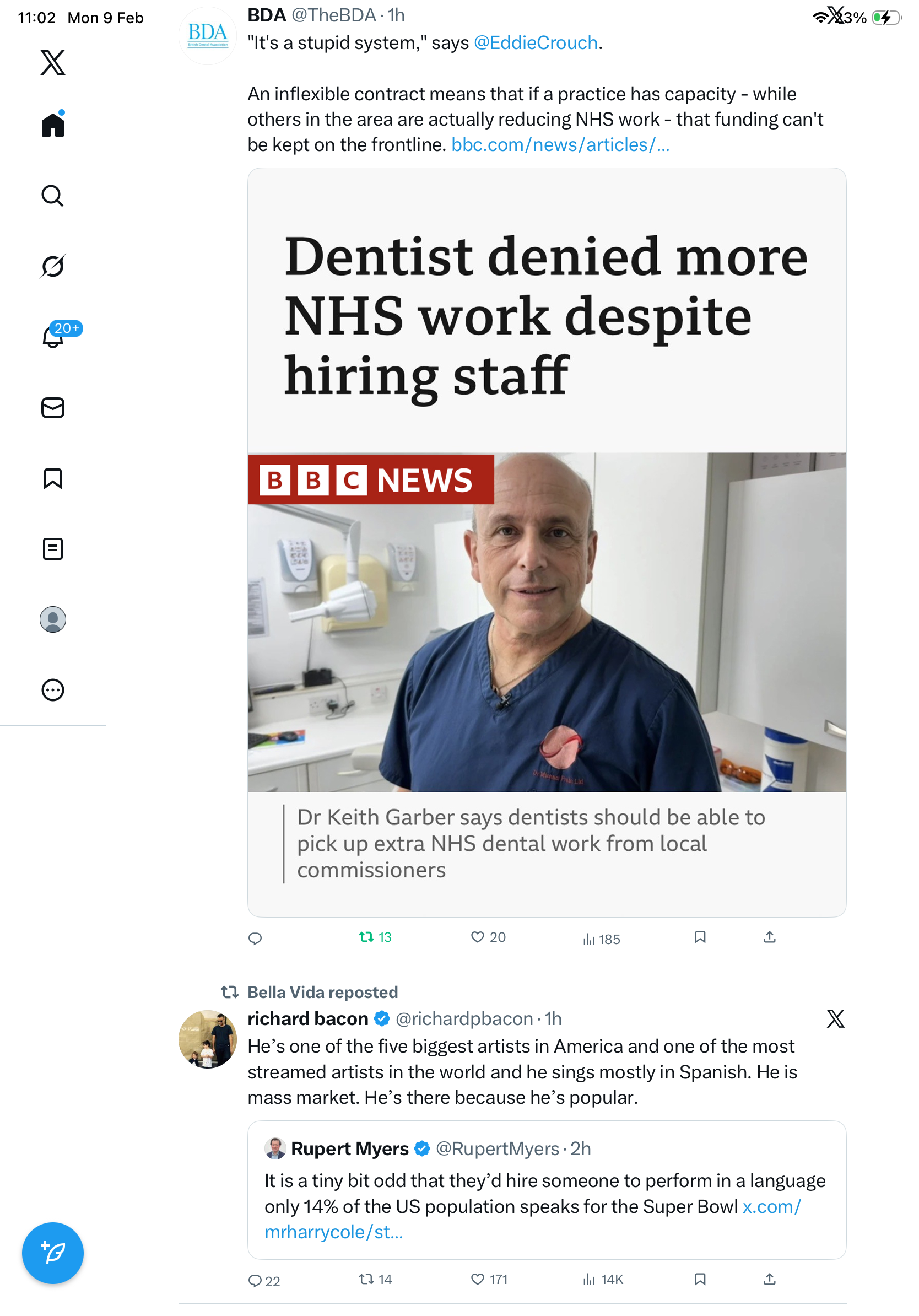Open Bookmarks in the sidebar
Screen dimensions: 919x1316
[53, 478]
